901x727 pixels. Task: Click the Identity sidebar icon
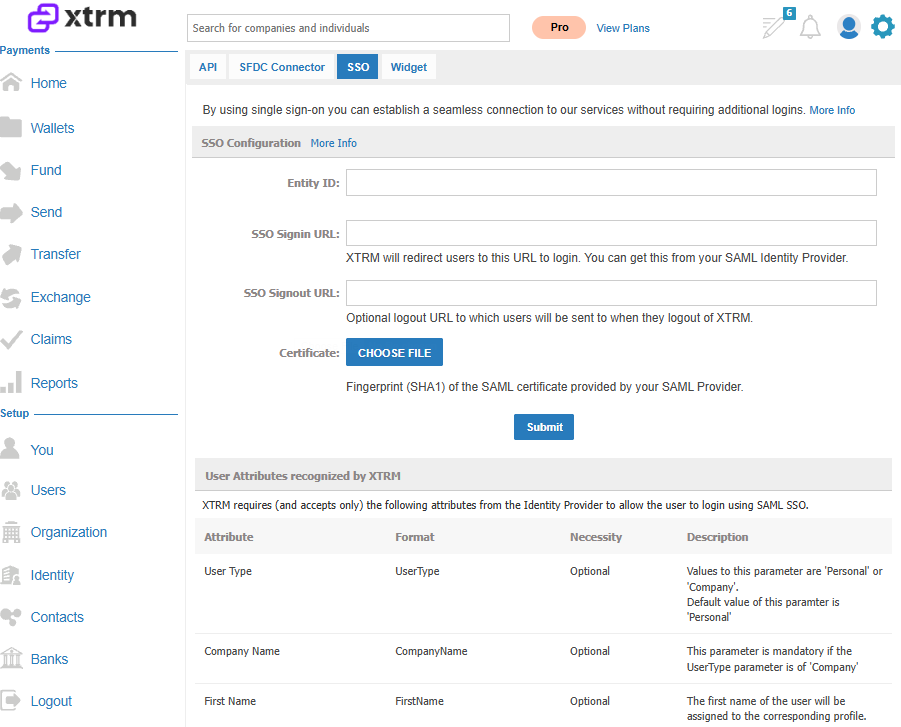tap(11, 575)
